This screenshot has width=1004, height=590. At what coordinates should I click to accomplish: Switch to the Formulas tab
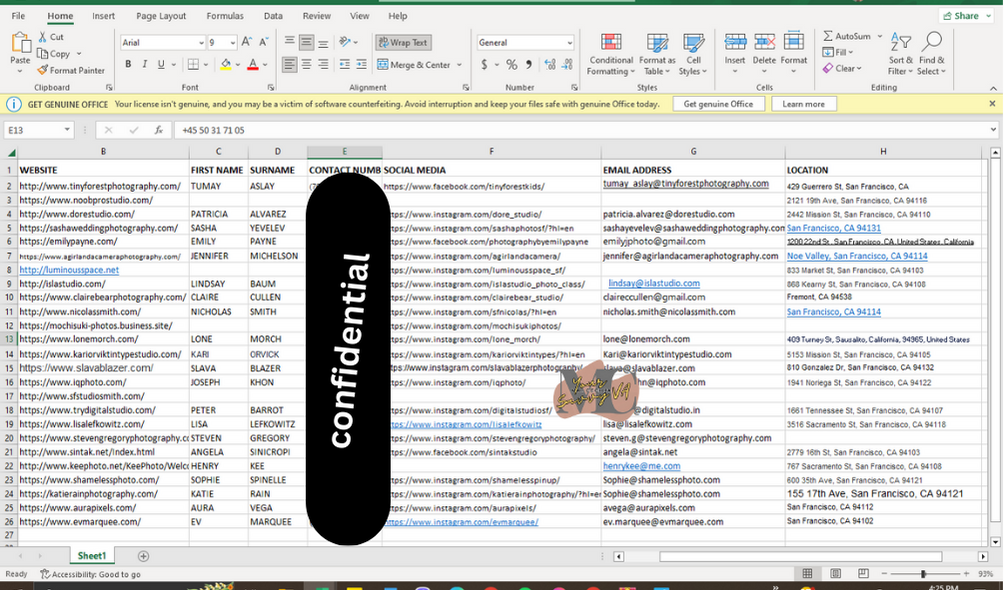click(225, 15)
